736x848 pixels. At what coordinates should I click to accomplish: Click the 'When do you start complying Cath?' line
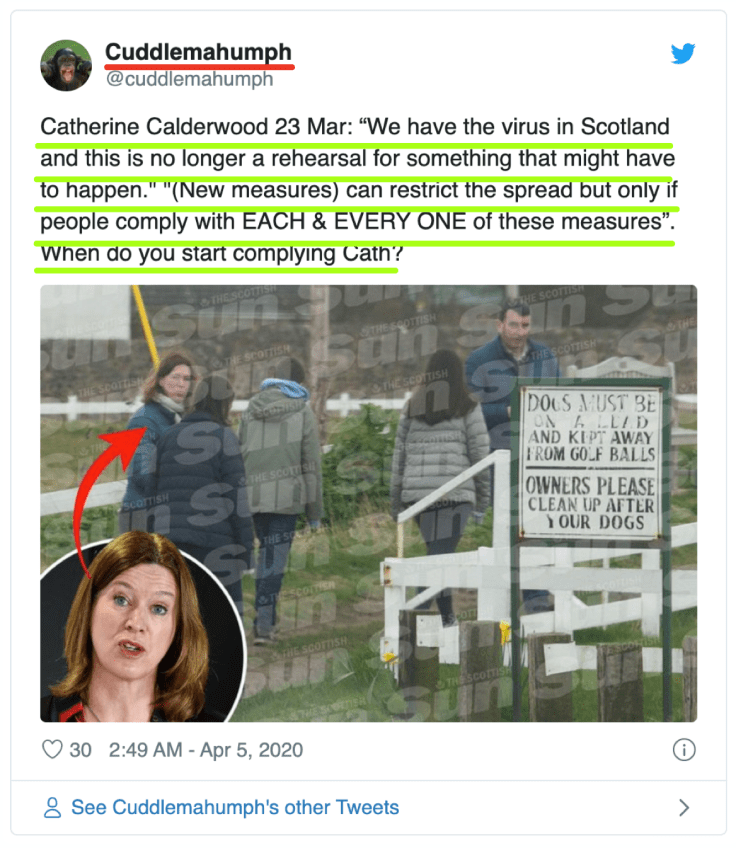tap(222, 253)
